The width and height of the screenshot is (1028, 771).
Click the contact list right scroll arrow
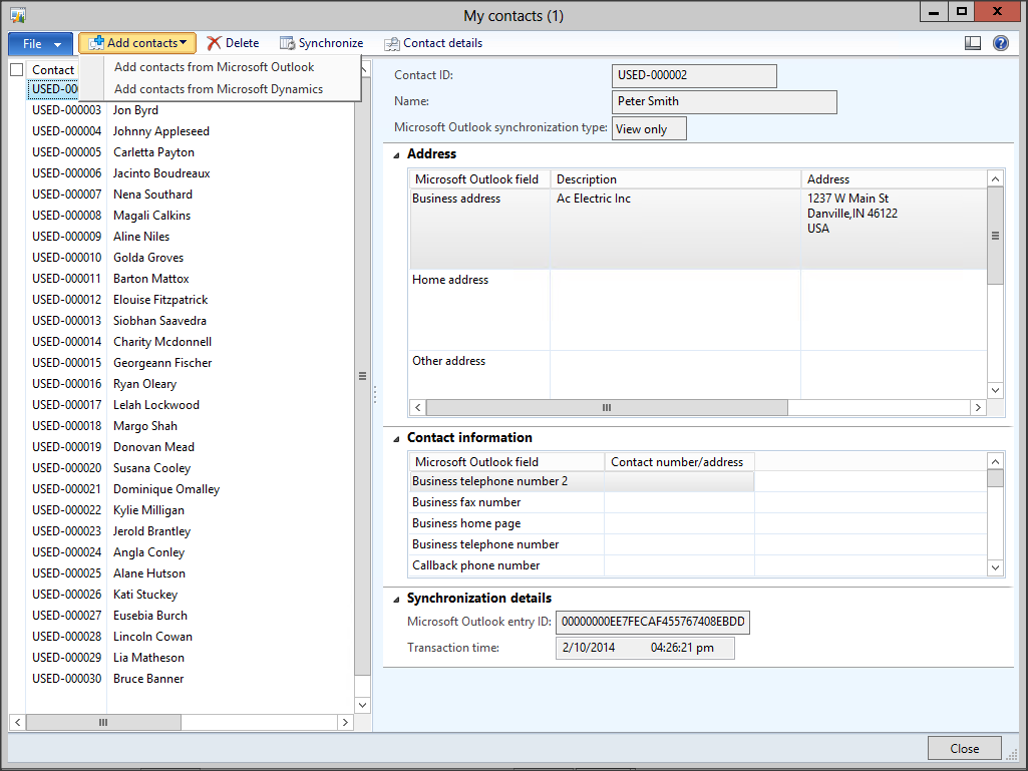pyautogui.click(x=345, y=722)
